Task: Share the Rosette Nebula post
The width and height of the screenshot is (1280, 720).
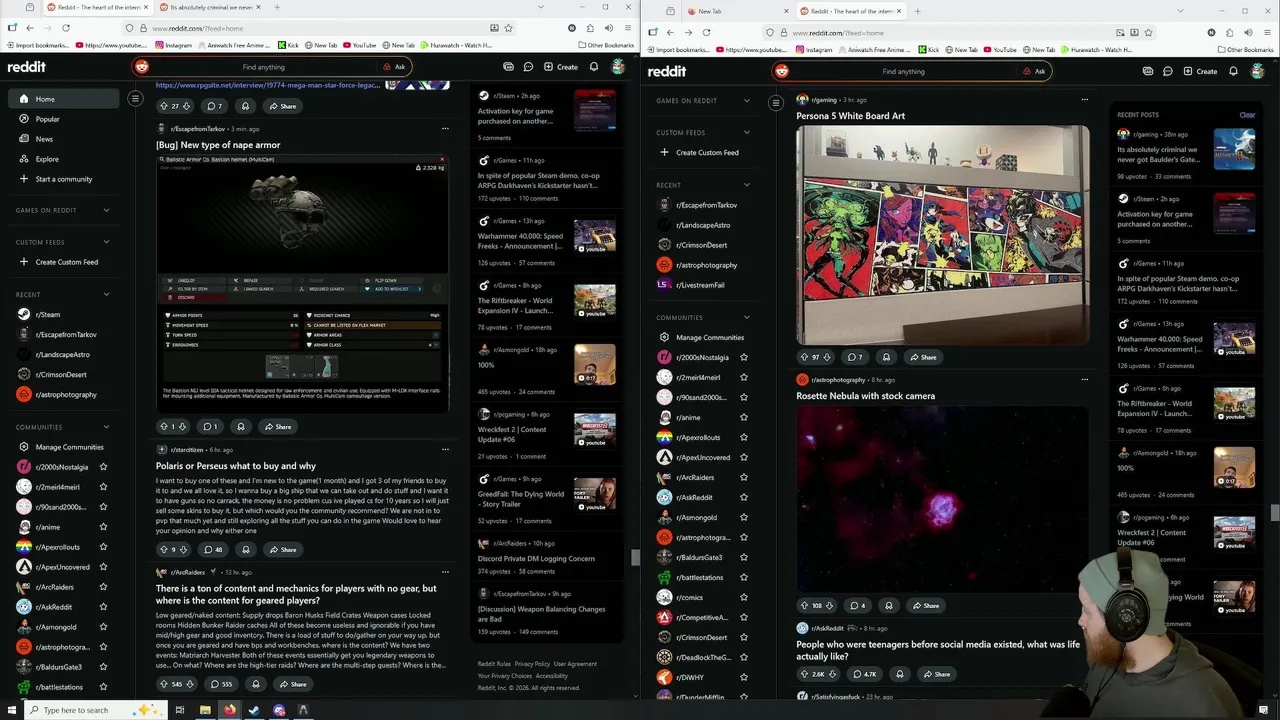Action: (924, 605)
